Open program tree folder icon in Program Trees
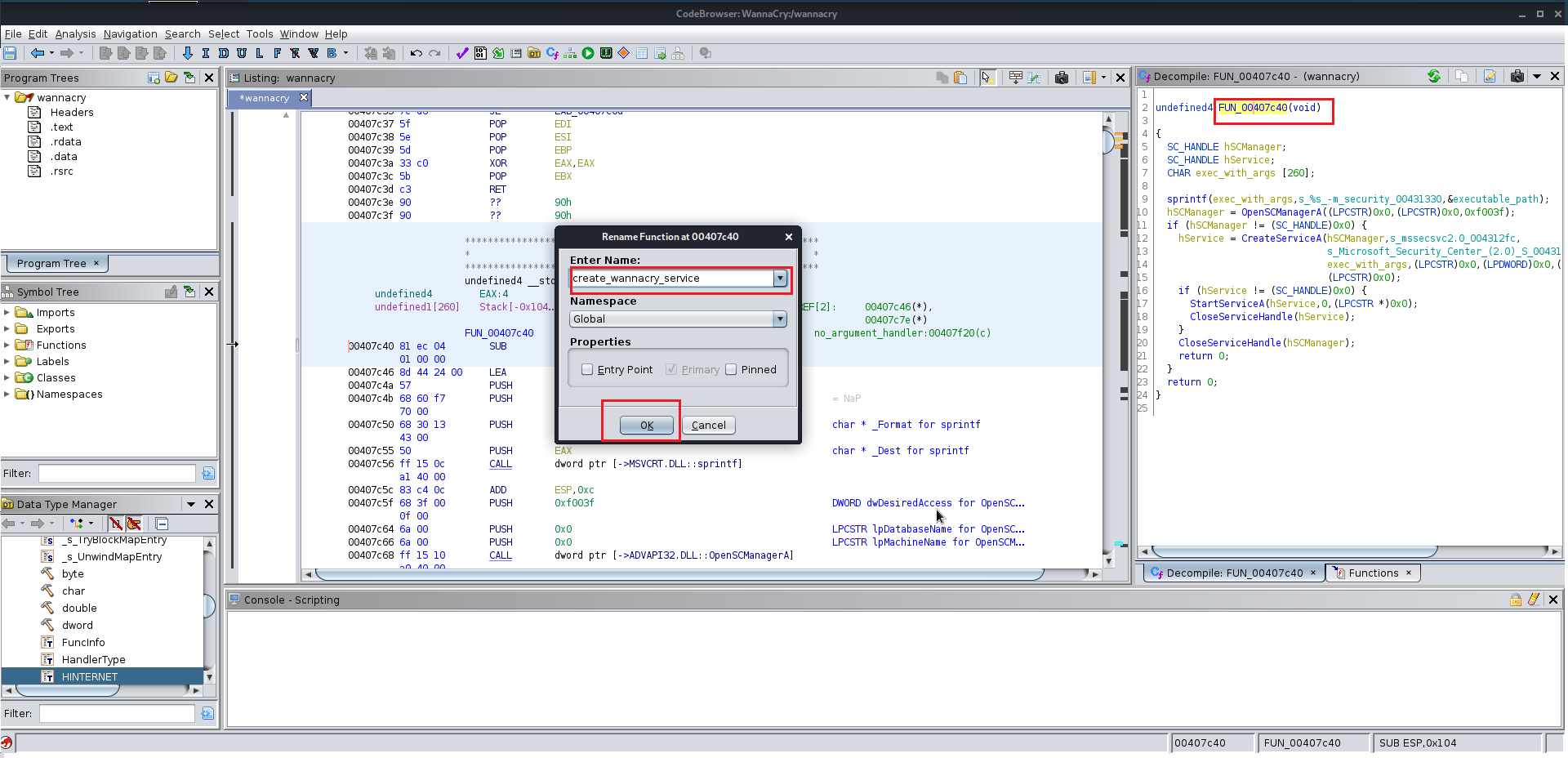This screenshot has height=758, width=1568. [x=171, y=78]
